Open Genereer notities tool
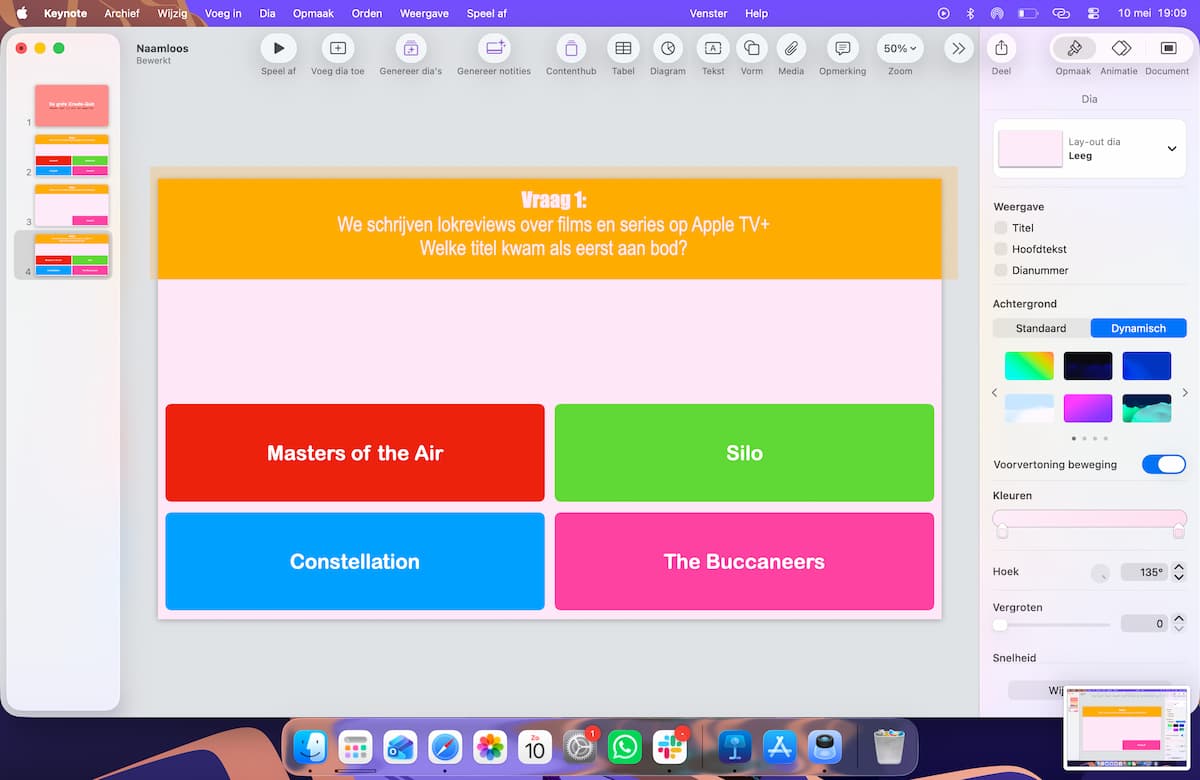1200x780 pixels. click(494, 48)
